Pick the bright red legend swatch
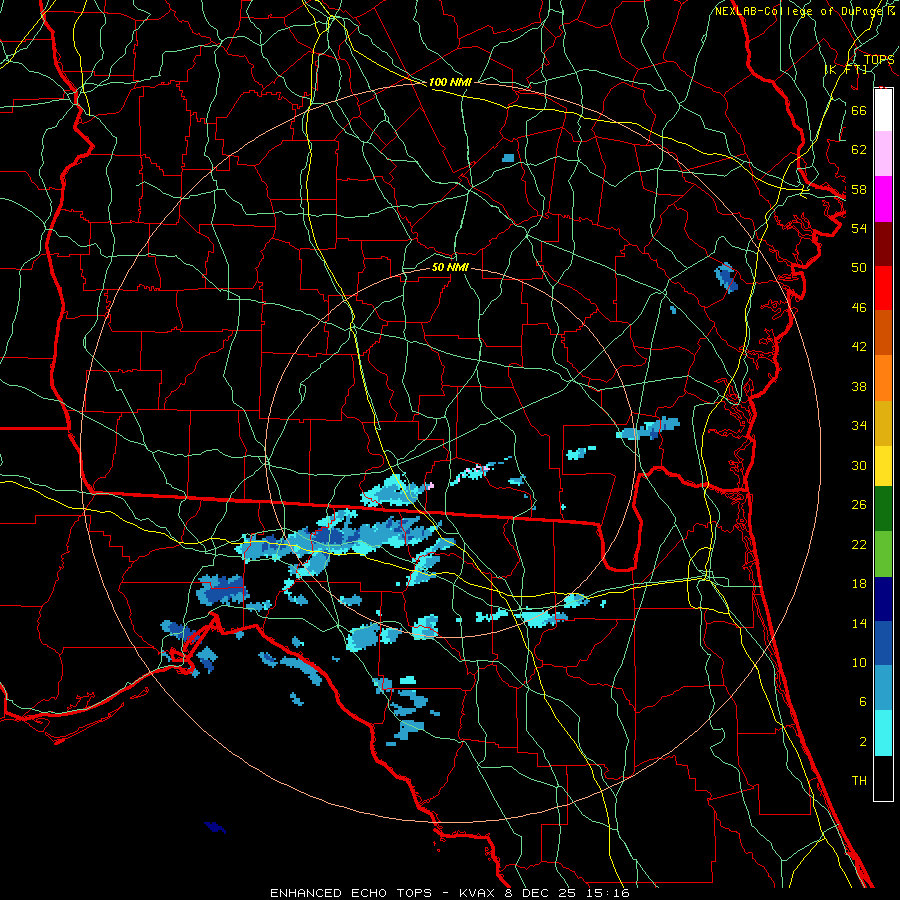 click(x=883, y=288)
